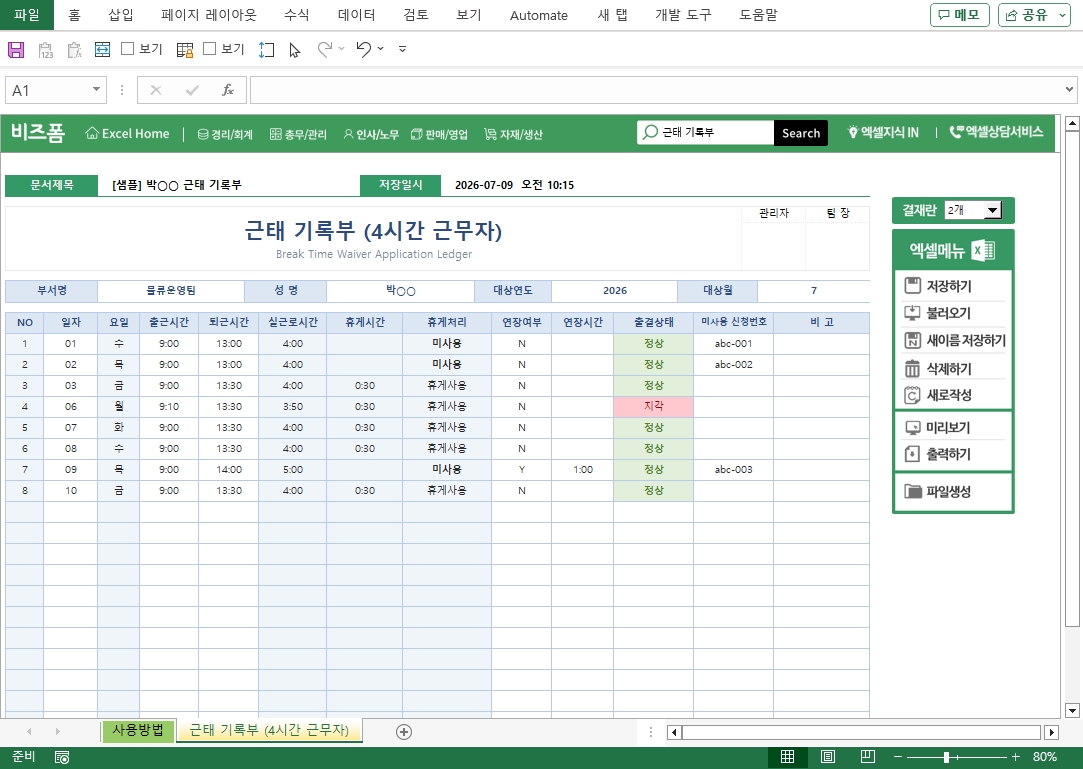The width and height of the screenshot is (1083, 769).
Task: Open the Automate ribbon tab
Action: (x=539, y=15)
